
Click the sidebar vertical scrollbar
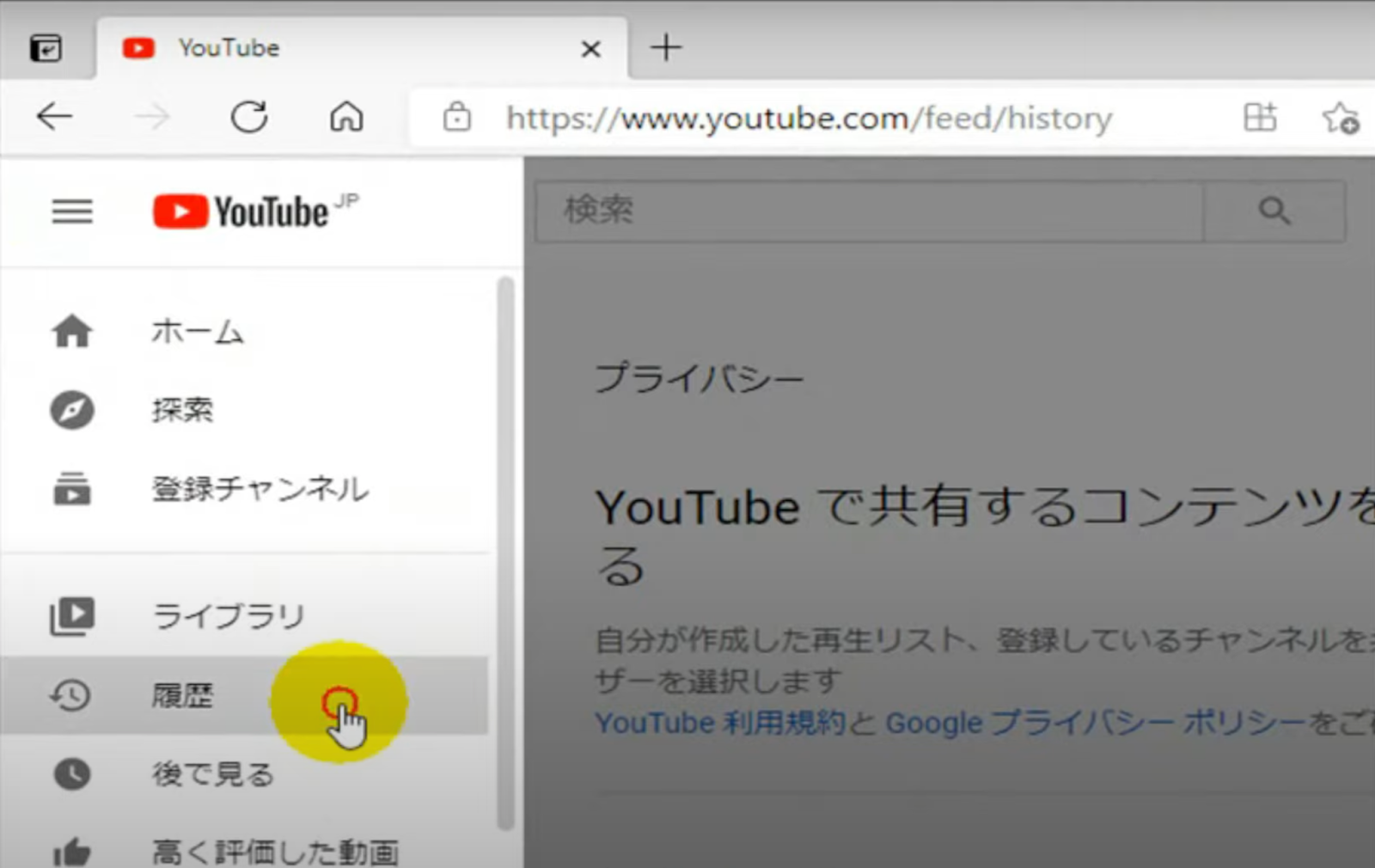[x=505, y=553]
